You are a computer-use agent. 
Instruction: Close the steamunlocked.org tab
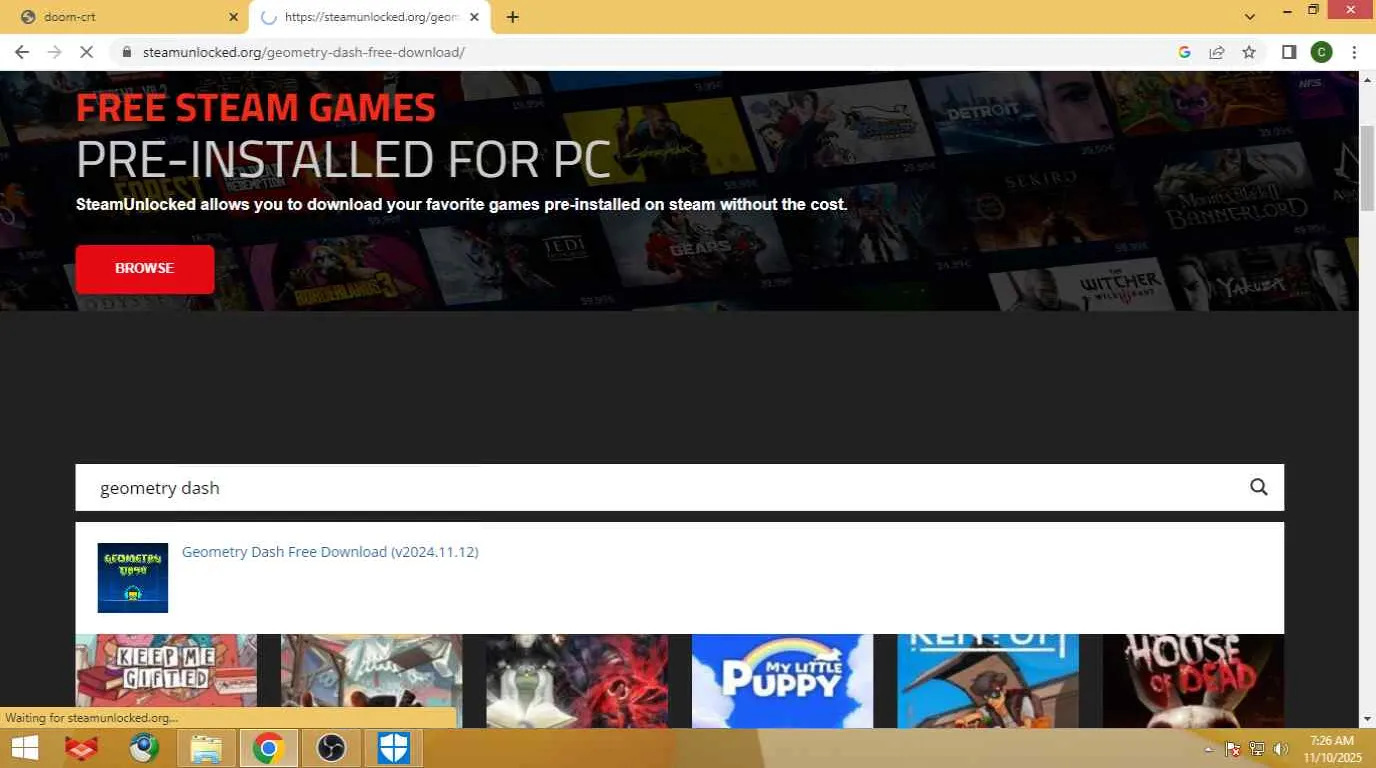click(x=474, y=17)
